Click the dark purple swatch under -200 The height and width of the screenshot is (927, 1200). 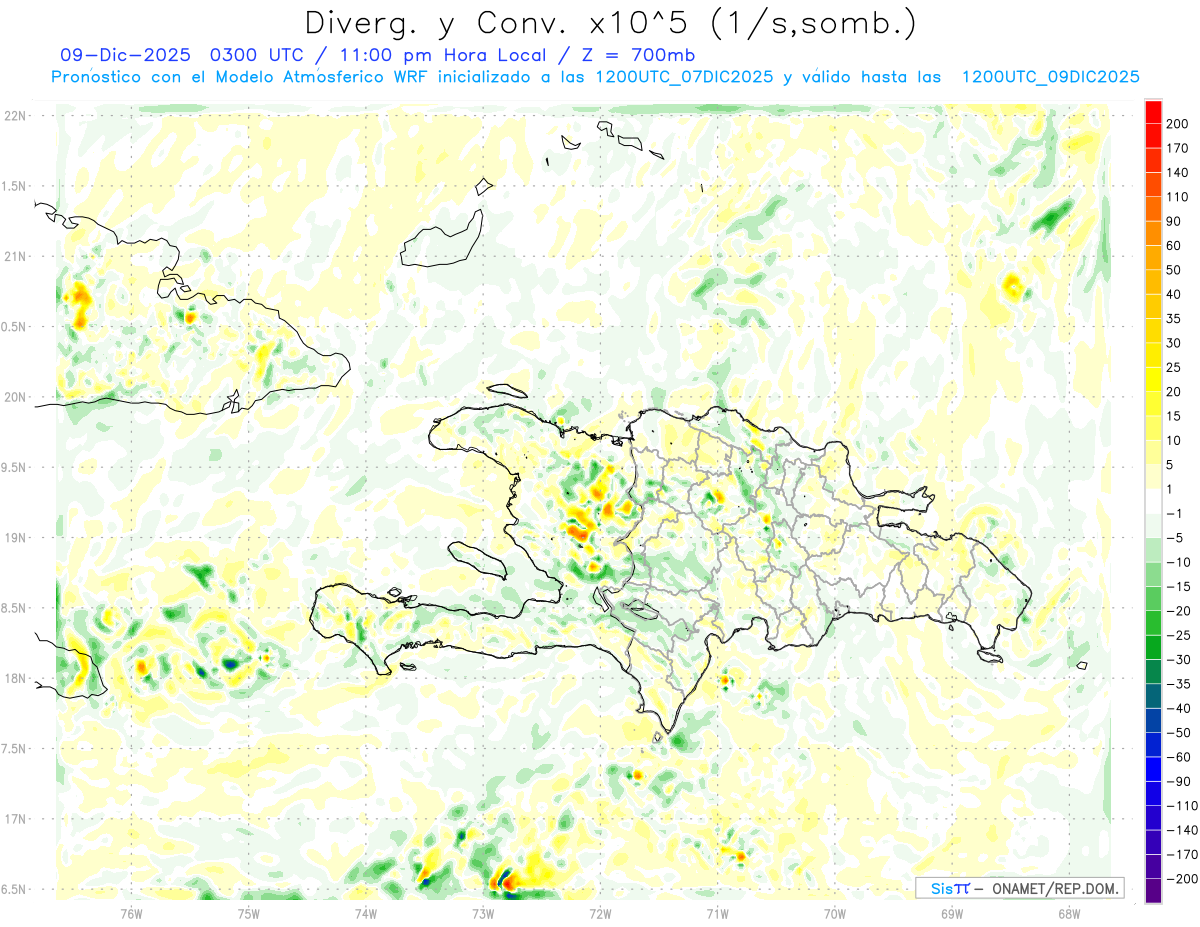(1153, 890)
